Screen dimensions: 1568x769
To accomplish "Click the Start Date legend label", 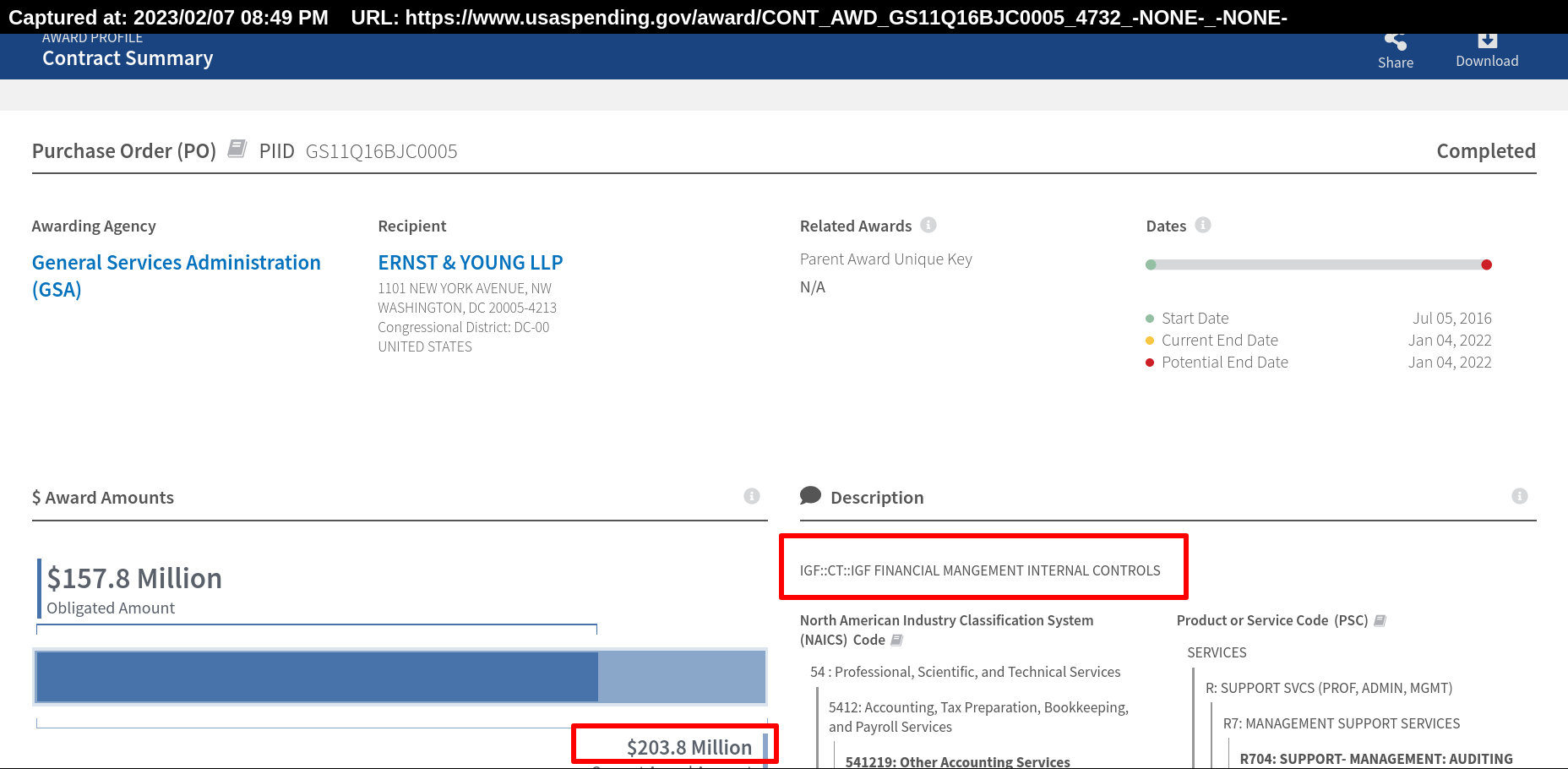I will (x=1195, y=319).
